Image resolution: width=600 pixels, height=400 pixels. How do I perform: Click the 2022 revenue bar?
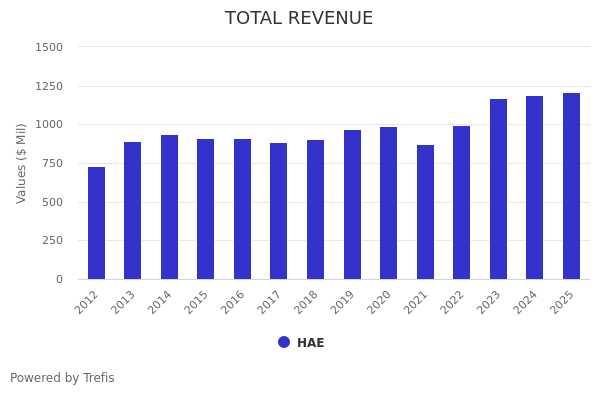pyautogui.click(x=461, y=203)
